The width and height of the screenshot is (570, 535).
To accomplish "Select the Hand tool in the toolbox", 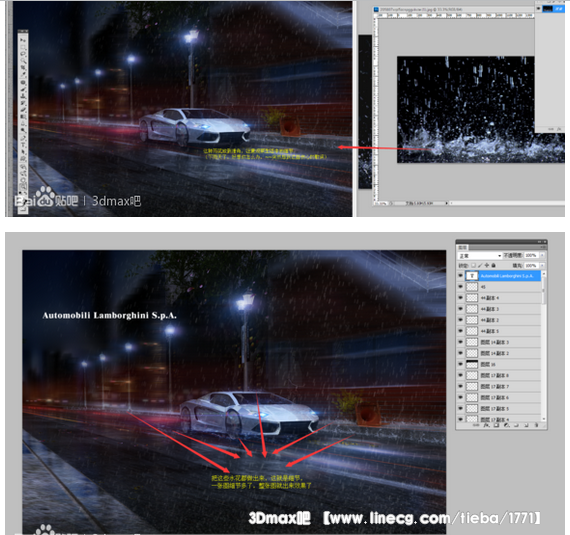I will coord(23,180).
